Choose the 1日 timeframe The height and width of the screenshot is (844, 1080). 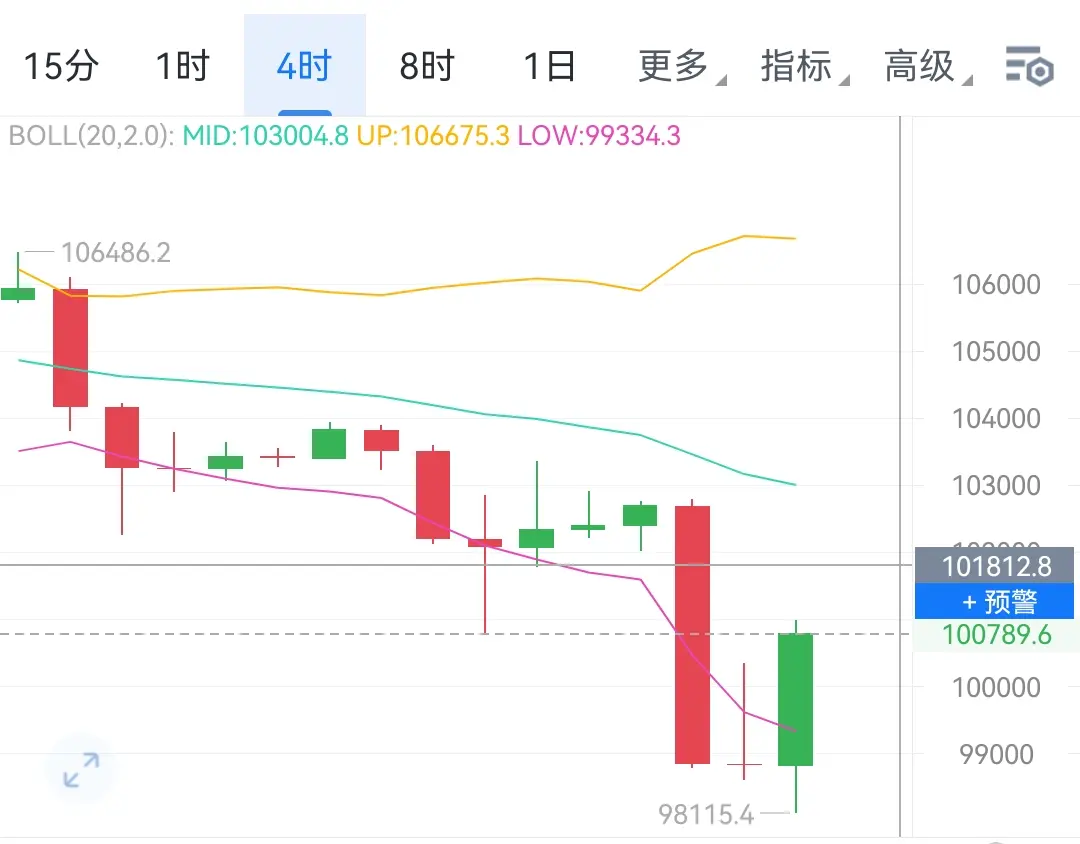pyautogui.click(x=549, y=66)
